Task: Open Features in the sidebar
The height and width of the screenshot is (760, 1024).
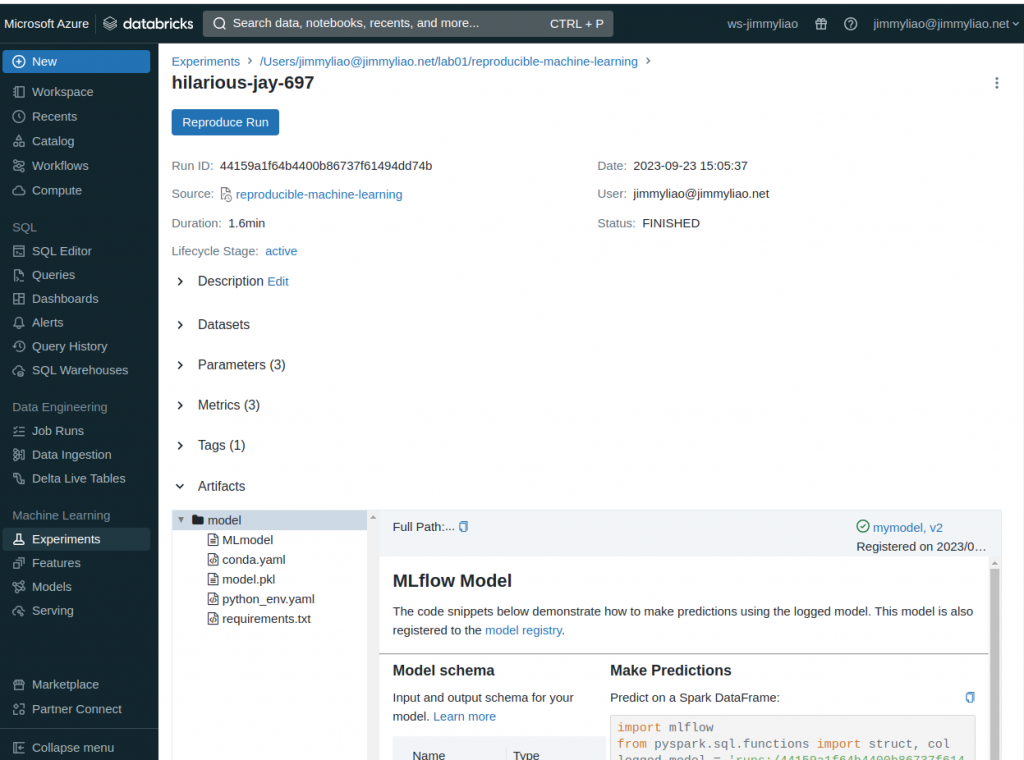Action: click(x=56, y=563)
